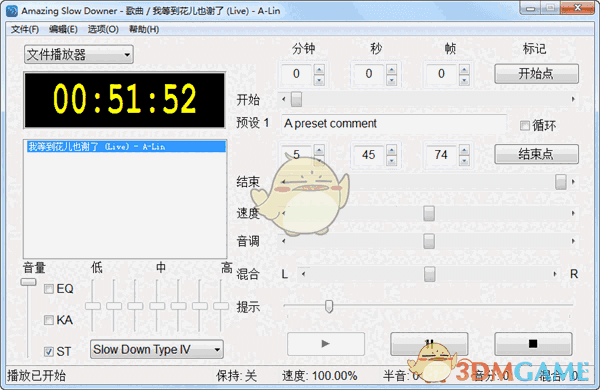
Task: Click the 混合 slider left arrow near L
Action: tap(303, 274)
